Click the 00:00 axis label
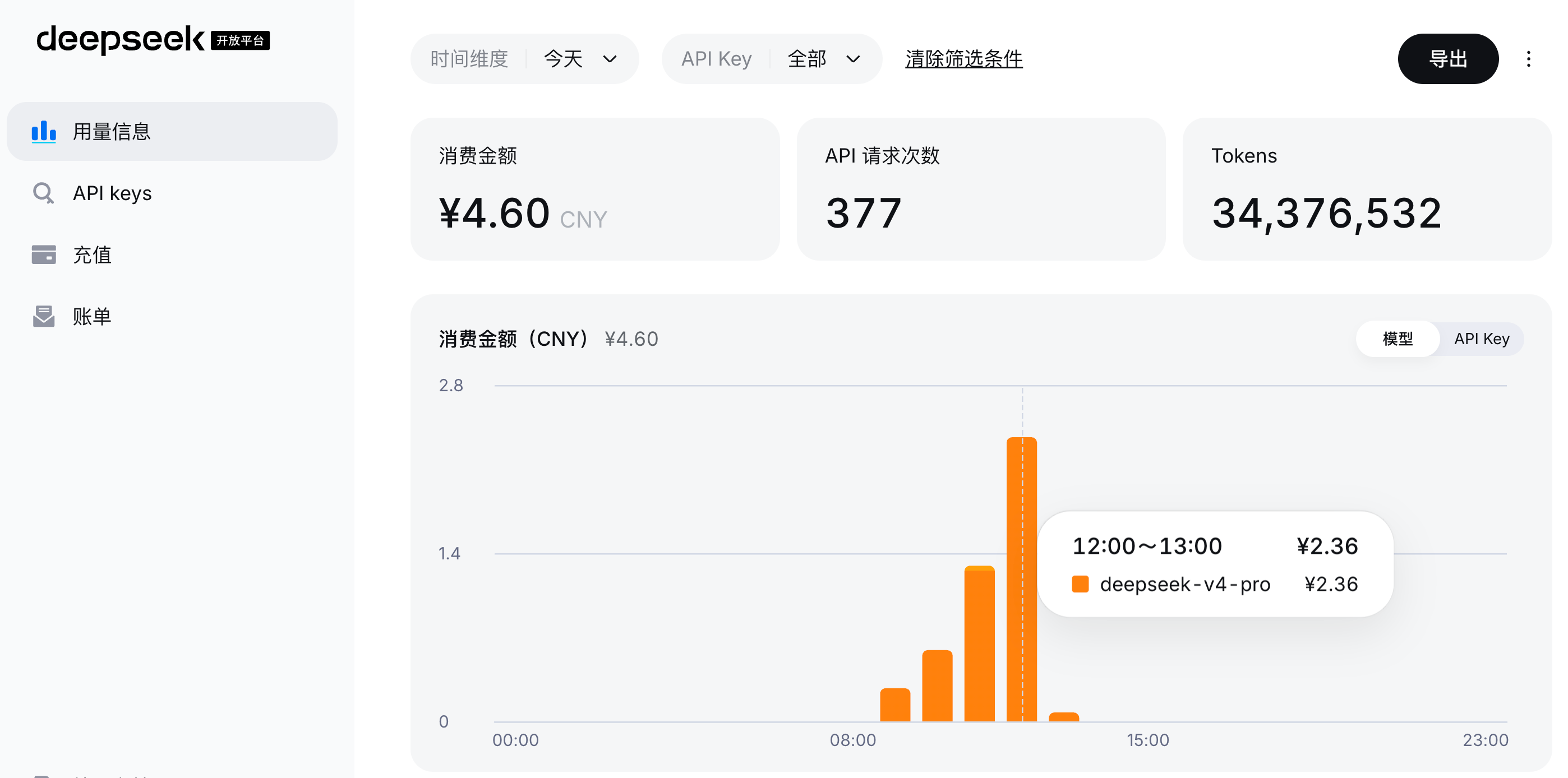Screen dimensions: 1568x778 click(515, 740)
